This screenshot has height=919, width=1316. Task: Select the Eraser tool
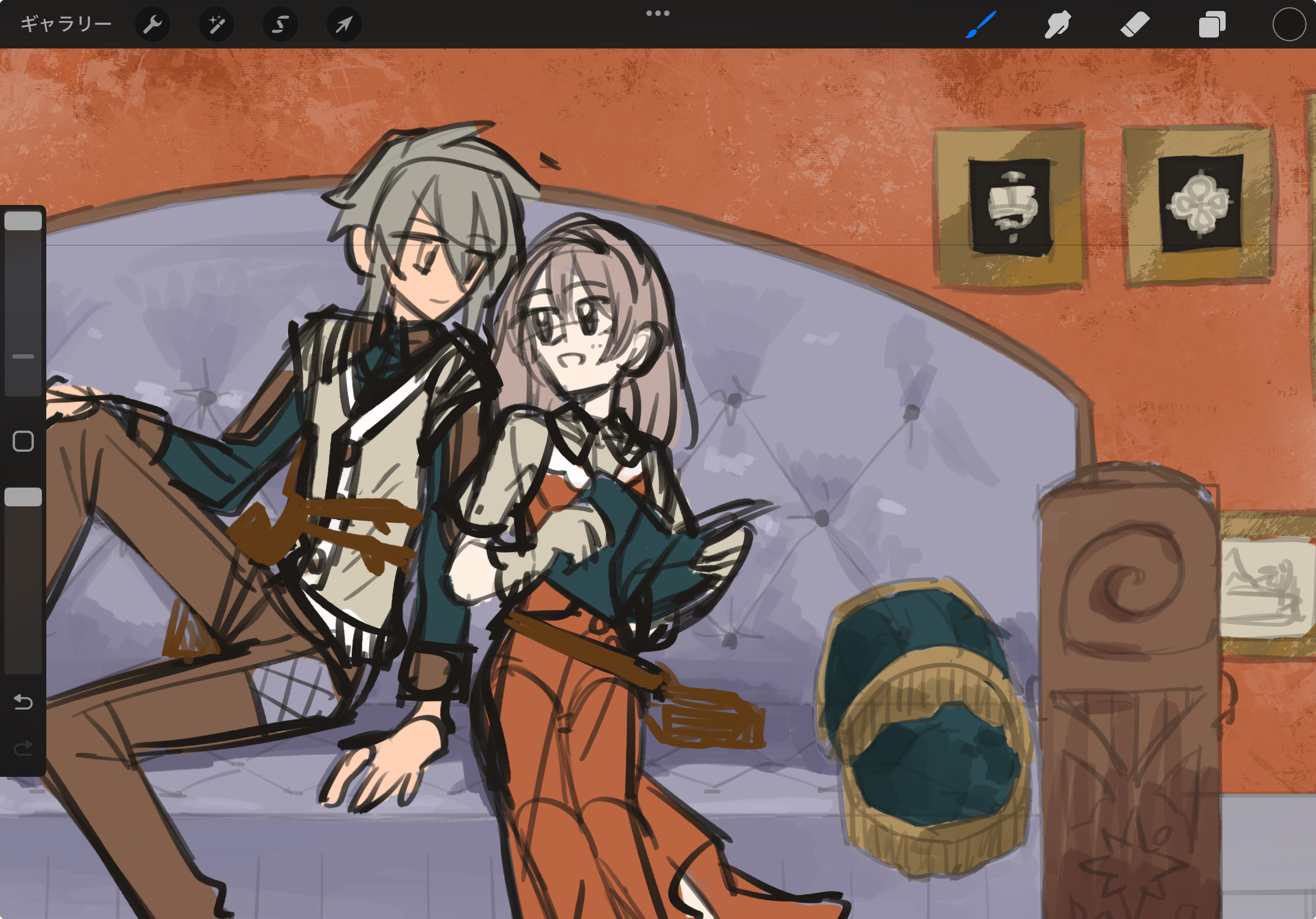tap(1134, 25)
